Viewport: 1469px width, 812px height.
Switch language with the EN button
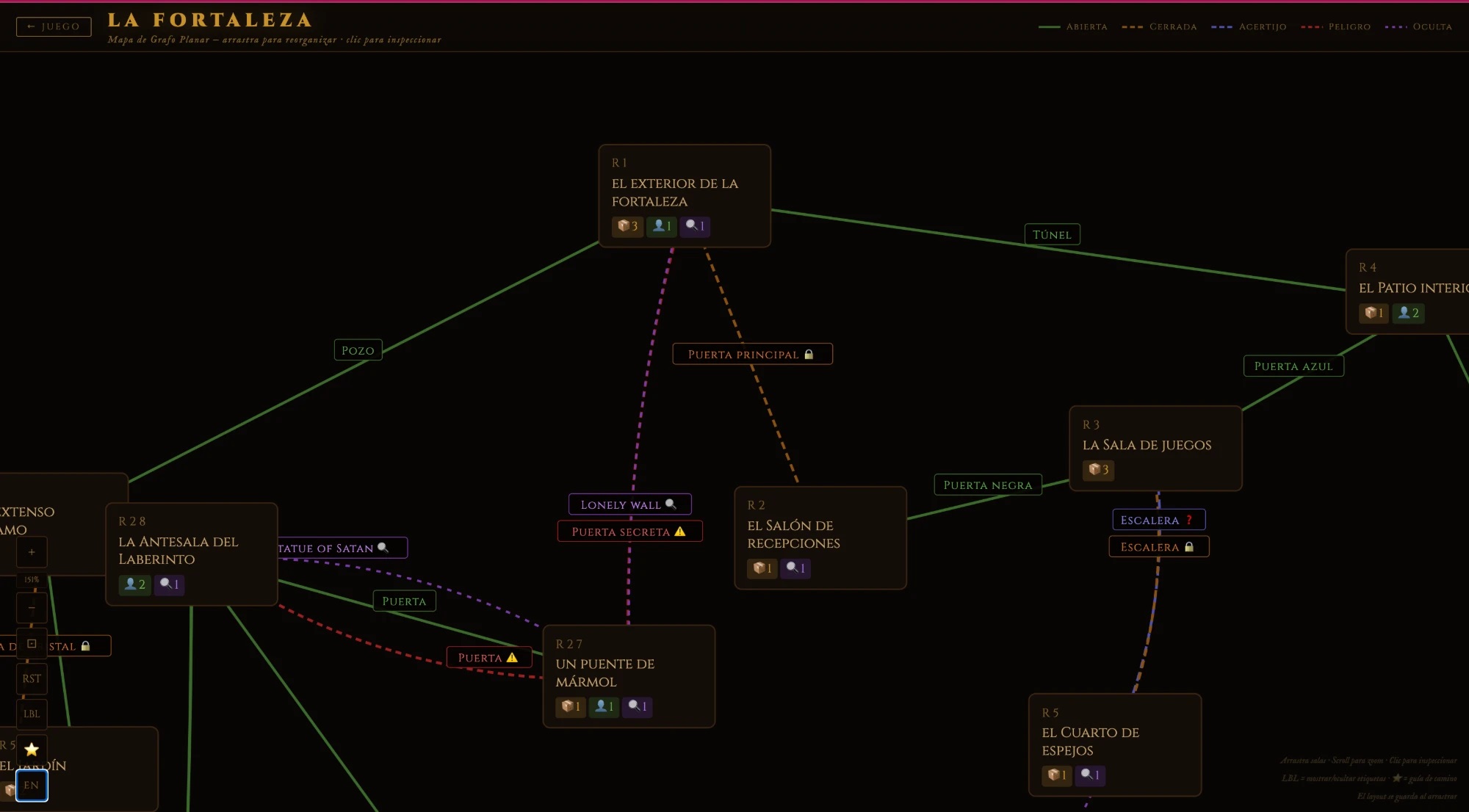32,786
